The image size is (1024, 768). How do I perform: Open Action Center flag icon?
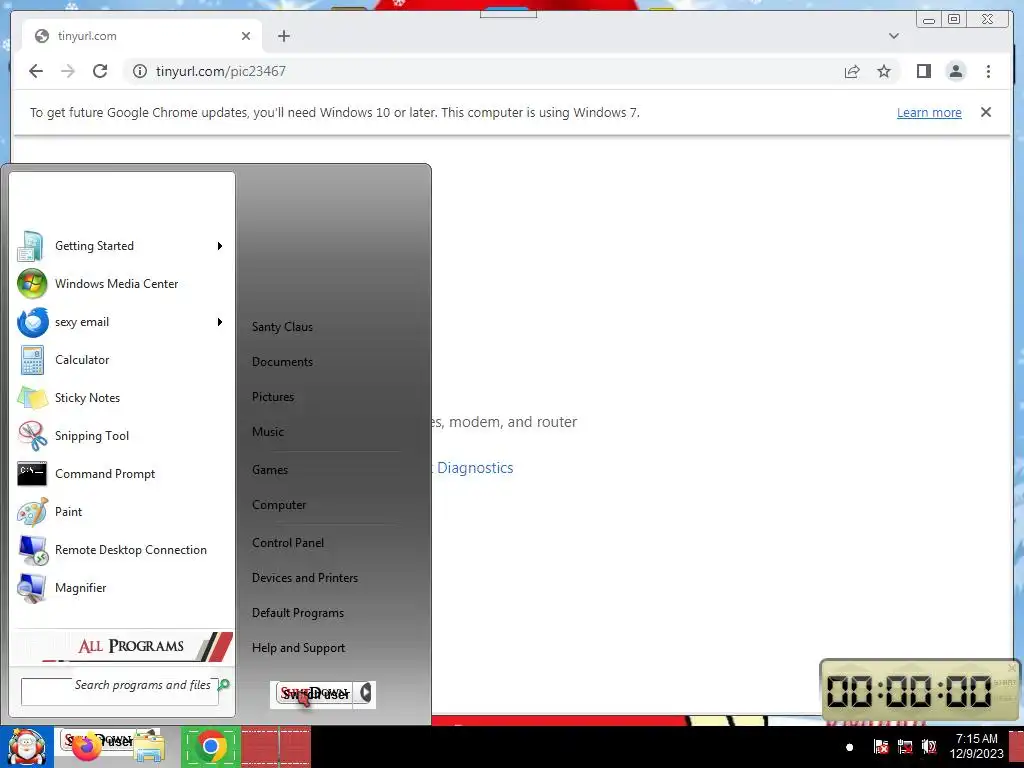point(881,746)
